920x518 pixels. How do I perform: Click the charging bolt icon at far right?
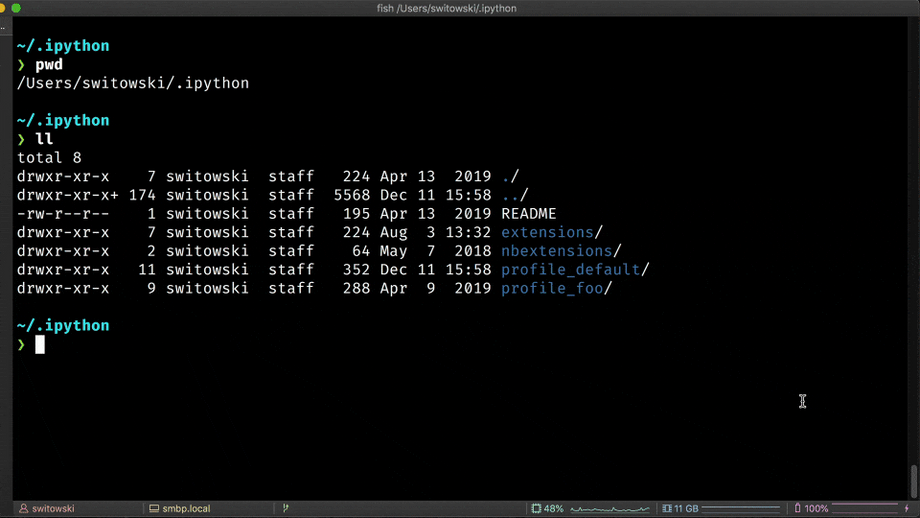[x=907, y=509]
